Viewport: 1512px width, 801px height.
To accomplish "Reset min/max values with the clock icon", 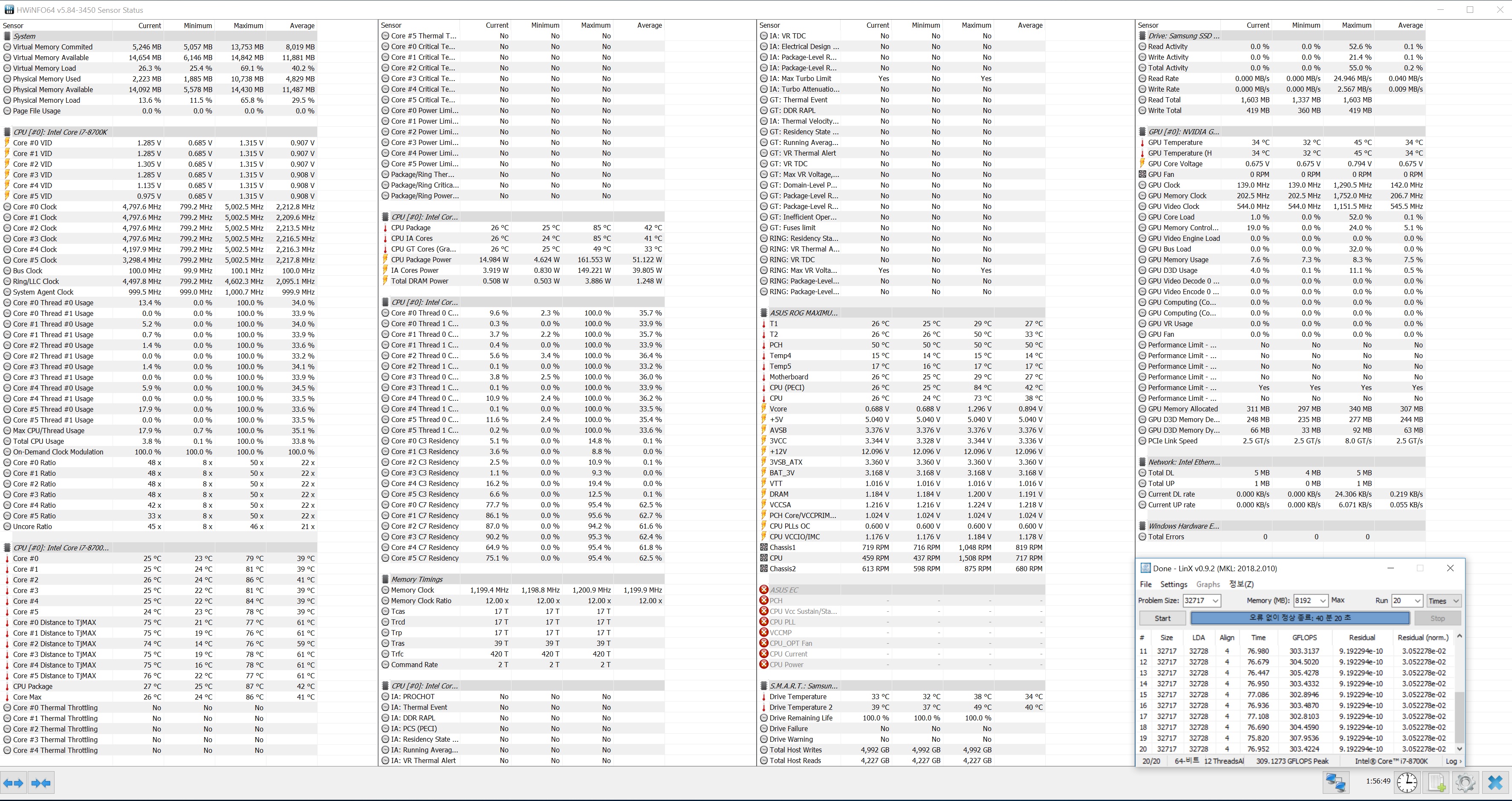I will [1407, 782].
